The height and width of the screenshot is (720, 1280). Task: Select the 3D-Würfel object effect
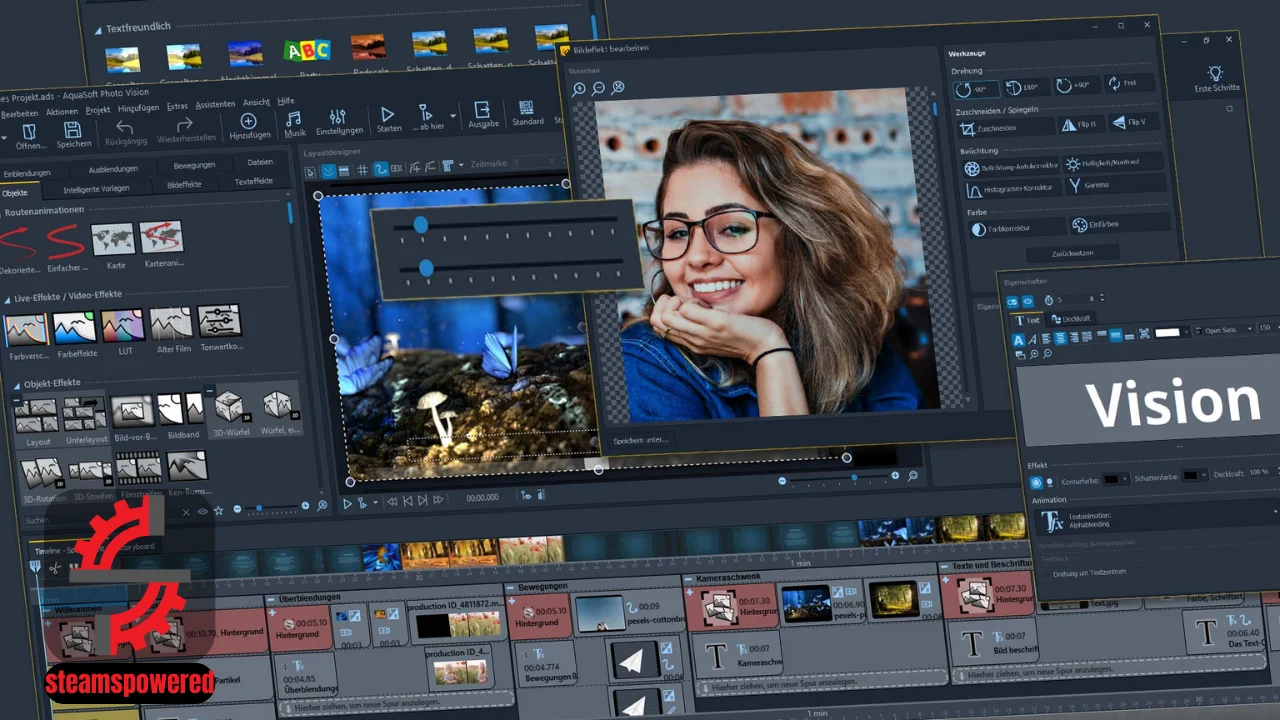[230, 406]
